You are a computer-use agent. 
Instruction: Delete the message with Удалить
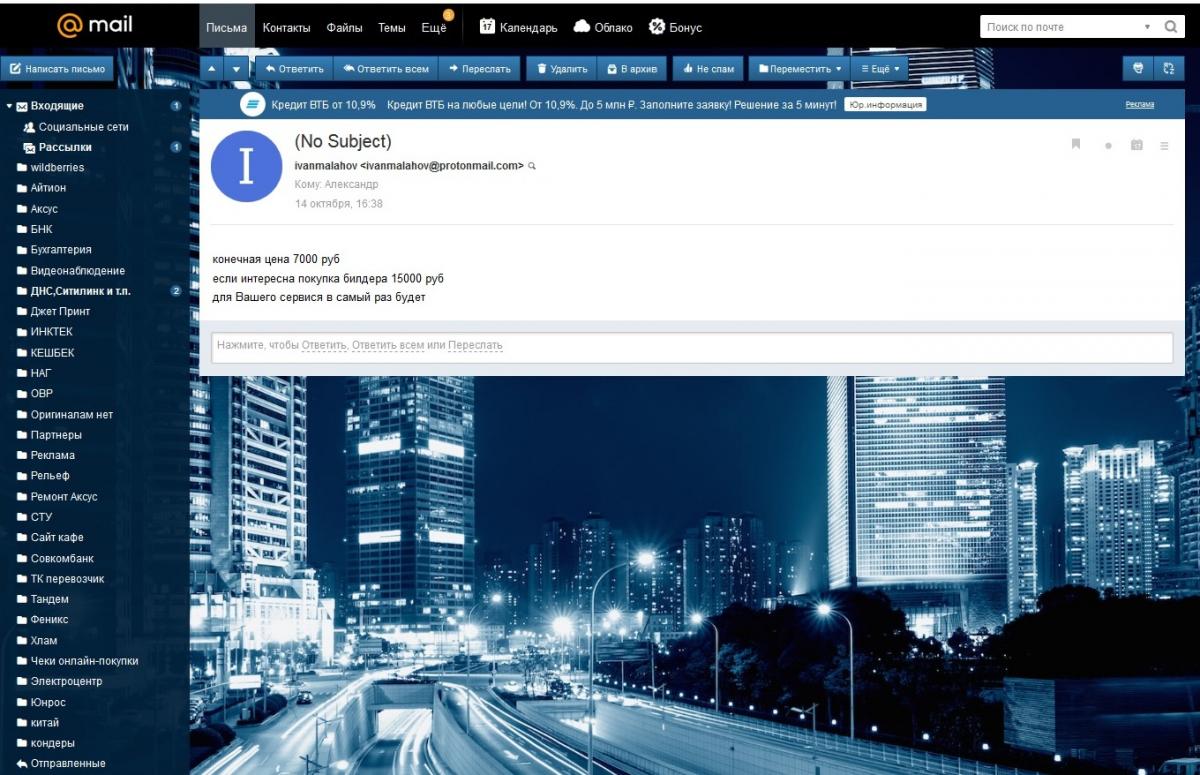coord(562,69)
